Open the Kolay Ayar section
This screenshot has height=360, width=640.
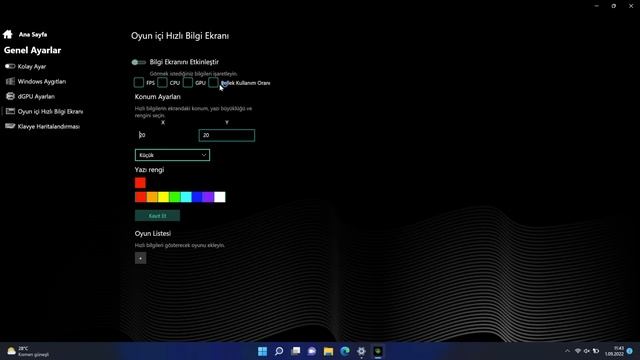(31, 67)
